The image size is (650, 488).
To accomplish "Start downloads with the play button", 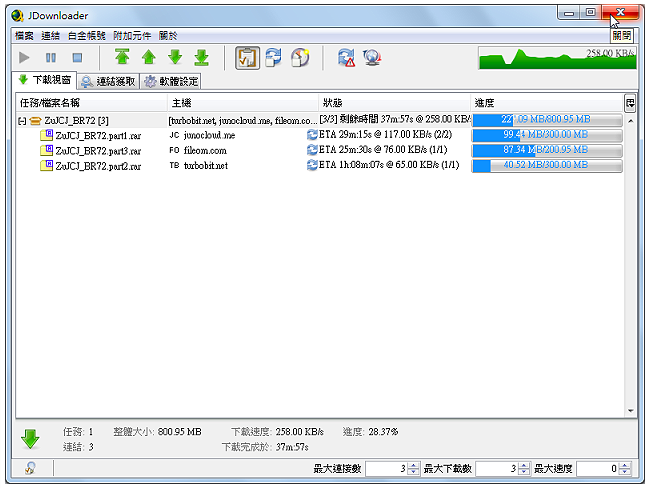I will [x=24, y=58].
